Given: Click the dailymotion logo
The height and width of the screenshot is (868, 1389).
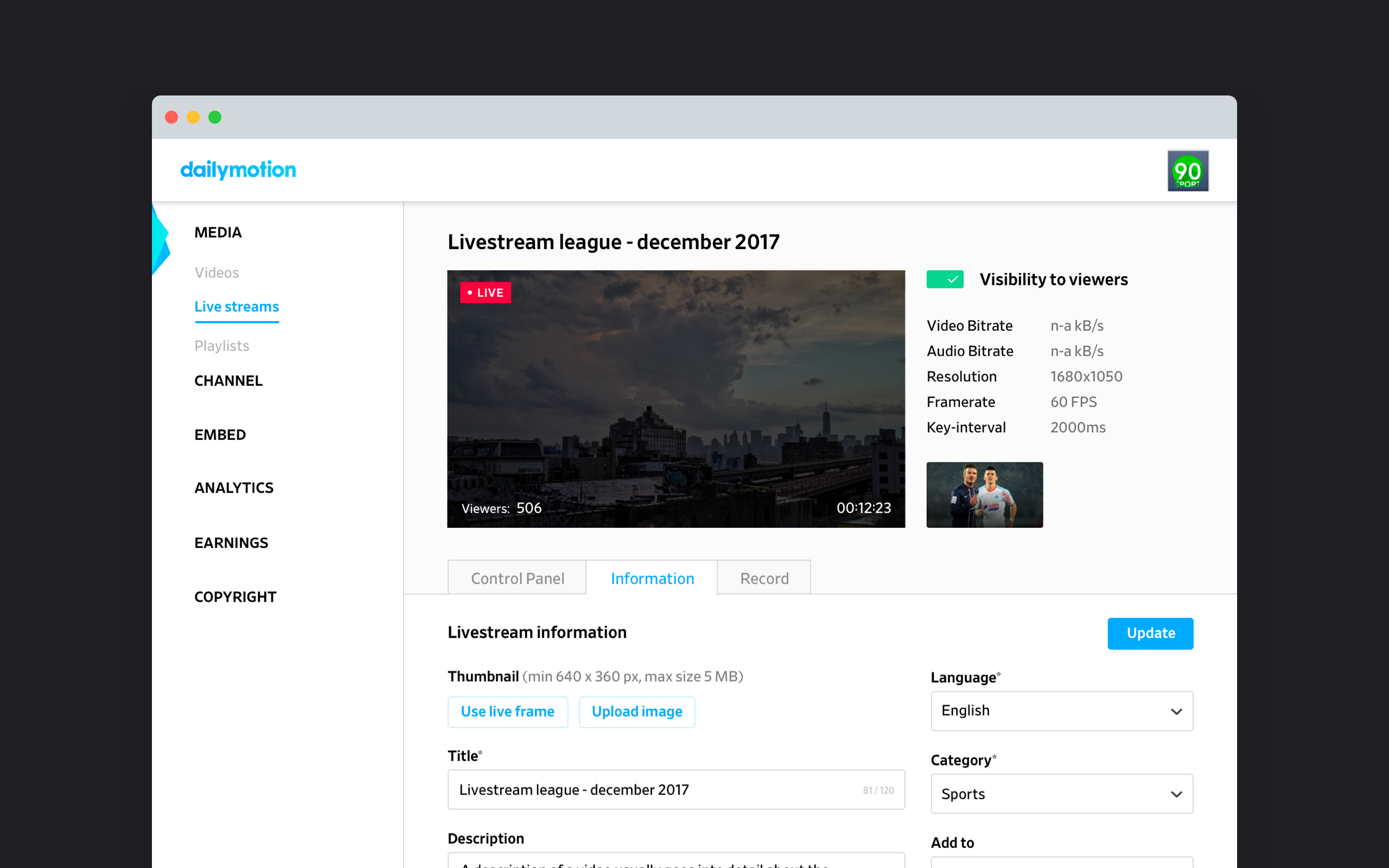Looking at the screenshot, I should tap(238, 170).
